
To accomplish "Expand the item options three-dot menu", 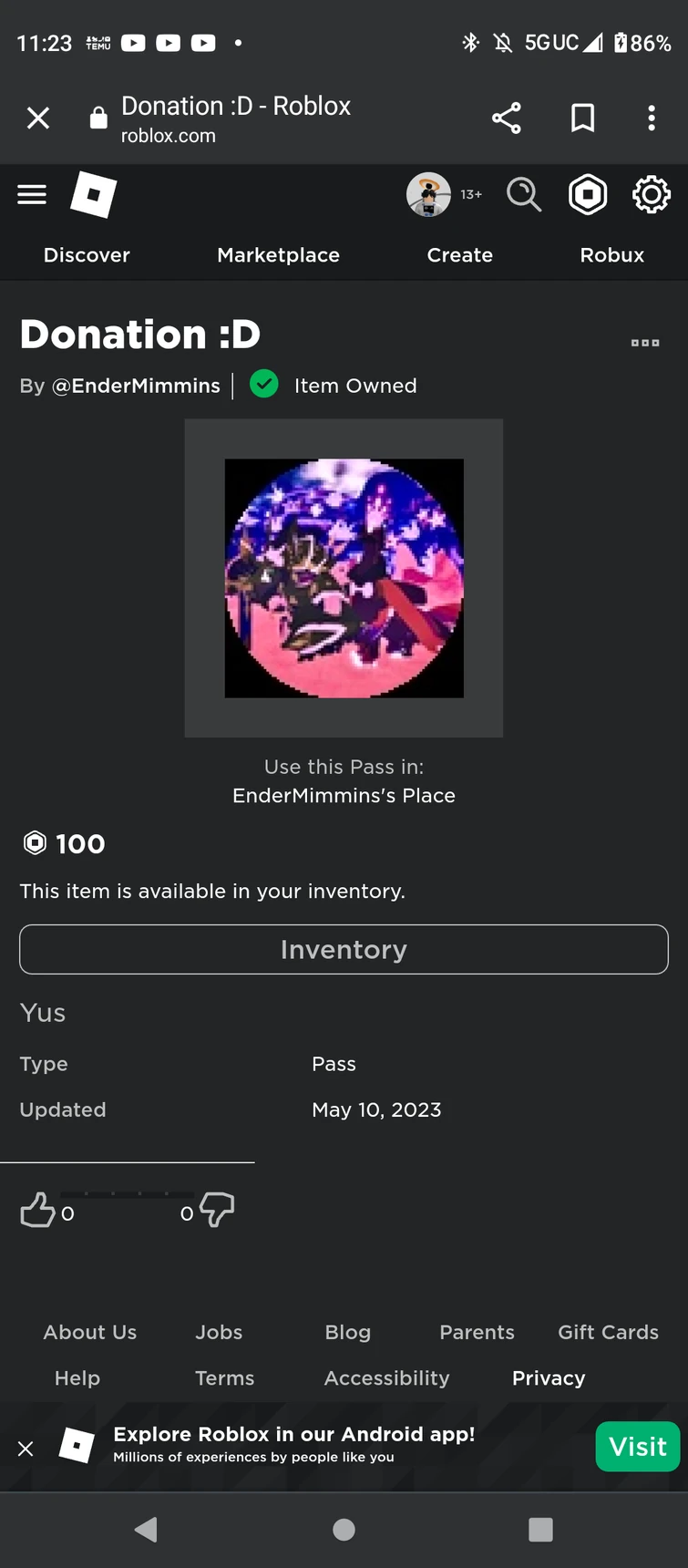I will coord(644,343).
